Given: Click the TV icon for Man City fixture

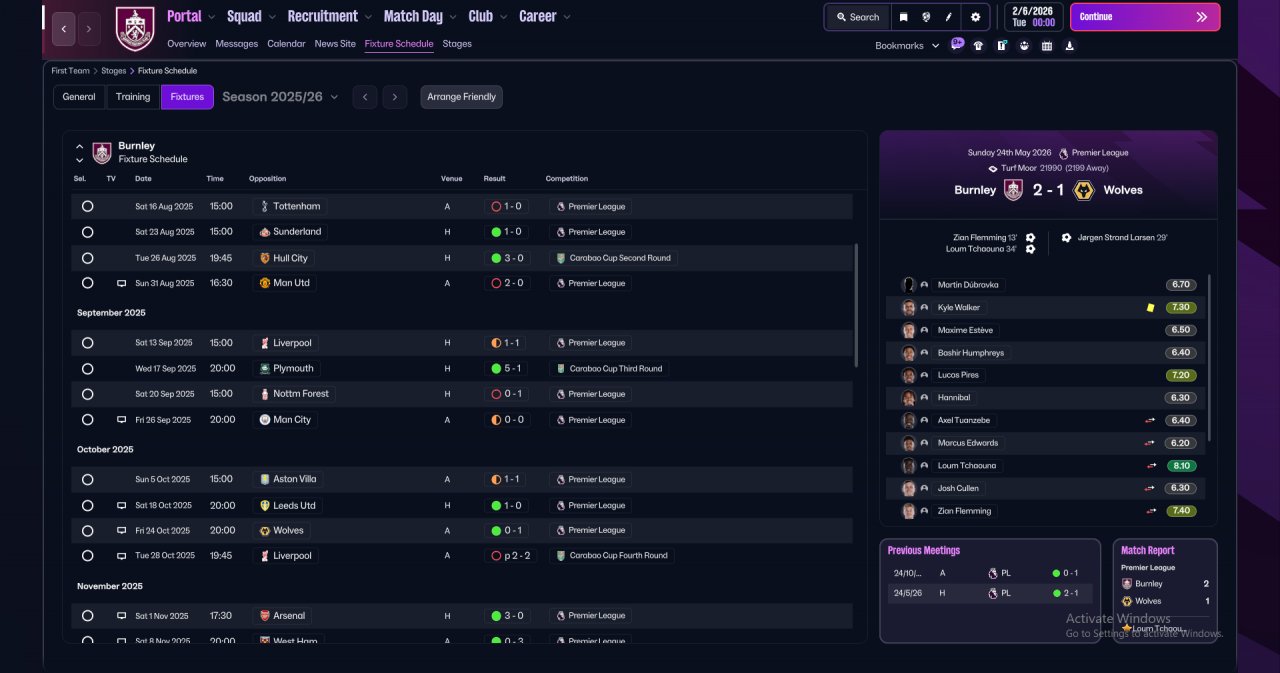Looking at the screenshot, I should point(122,420).
